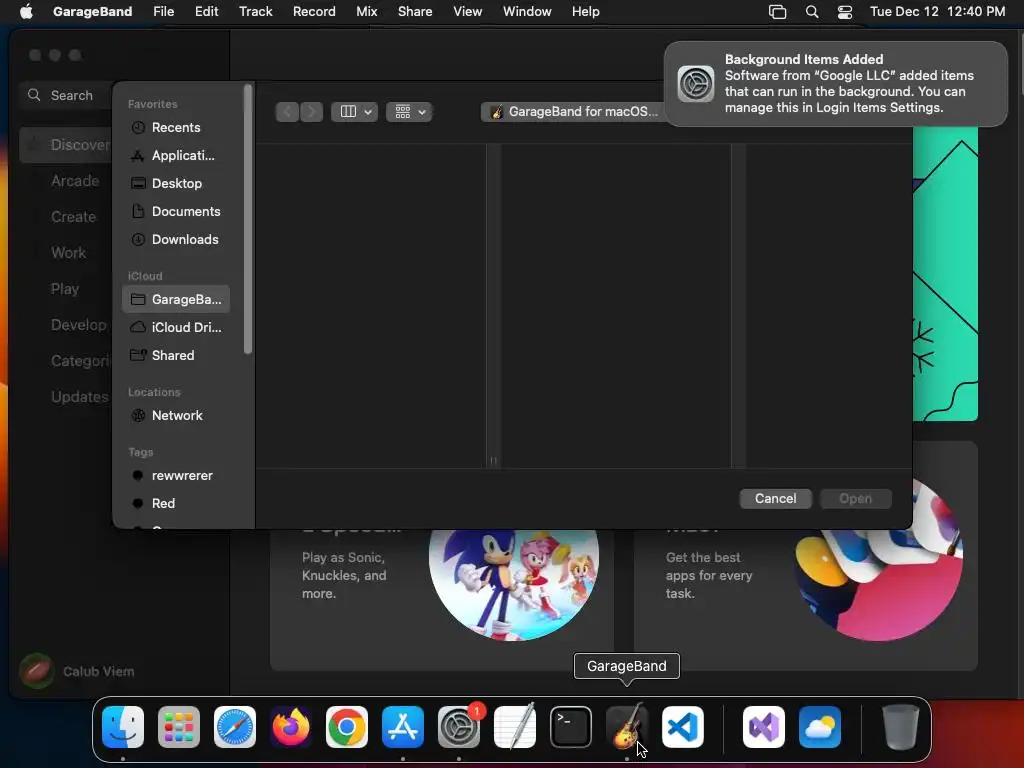Open Control Center in menu bar
1024x768 pixels.
coord(845,12)
